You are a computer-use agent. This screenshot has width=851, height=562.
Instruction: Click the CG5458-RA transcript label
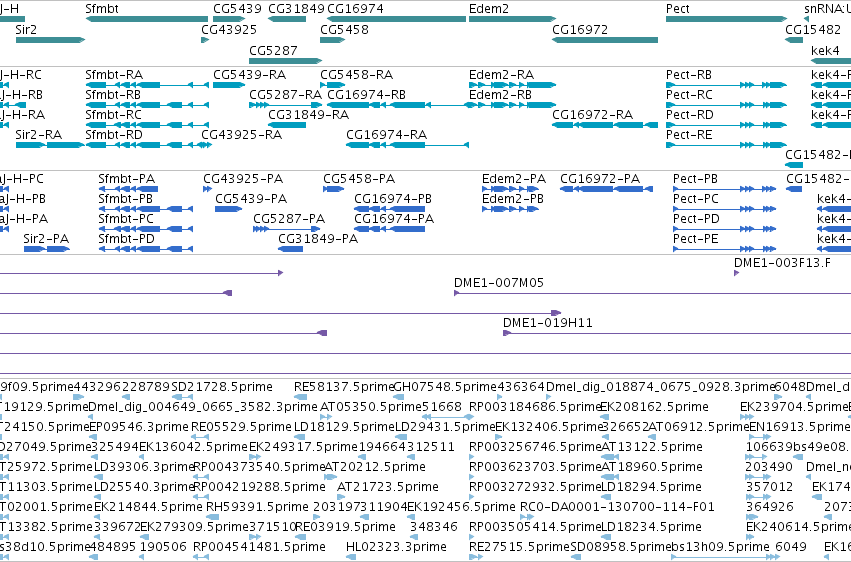click(357, 74)
